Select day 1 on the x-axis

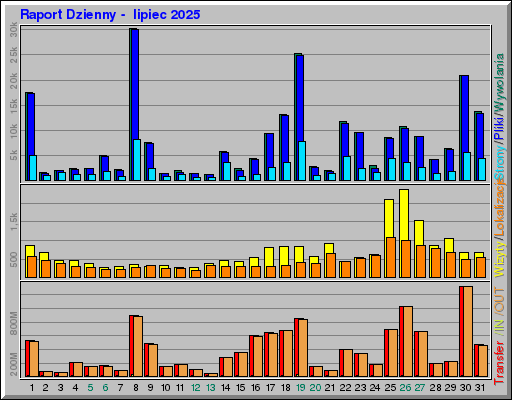(32, 388)
